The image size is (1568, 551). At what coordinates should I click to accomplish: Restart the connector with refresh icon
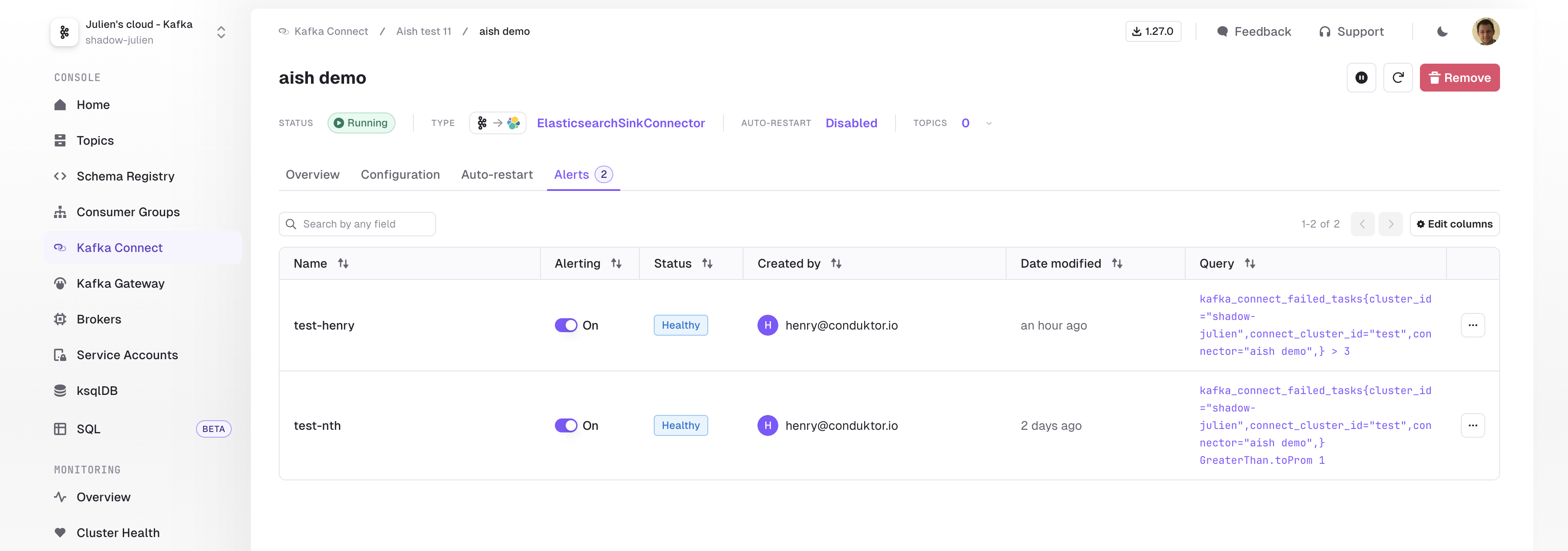click(1398, 78)
